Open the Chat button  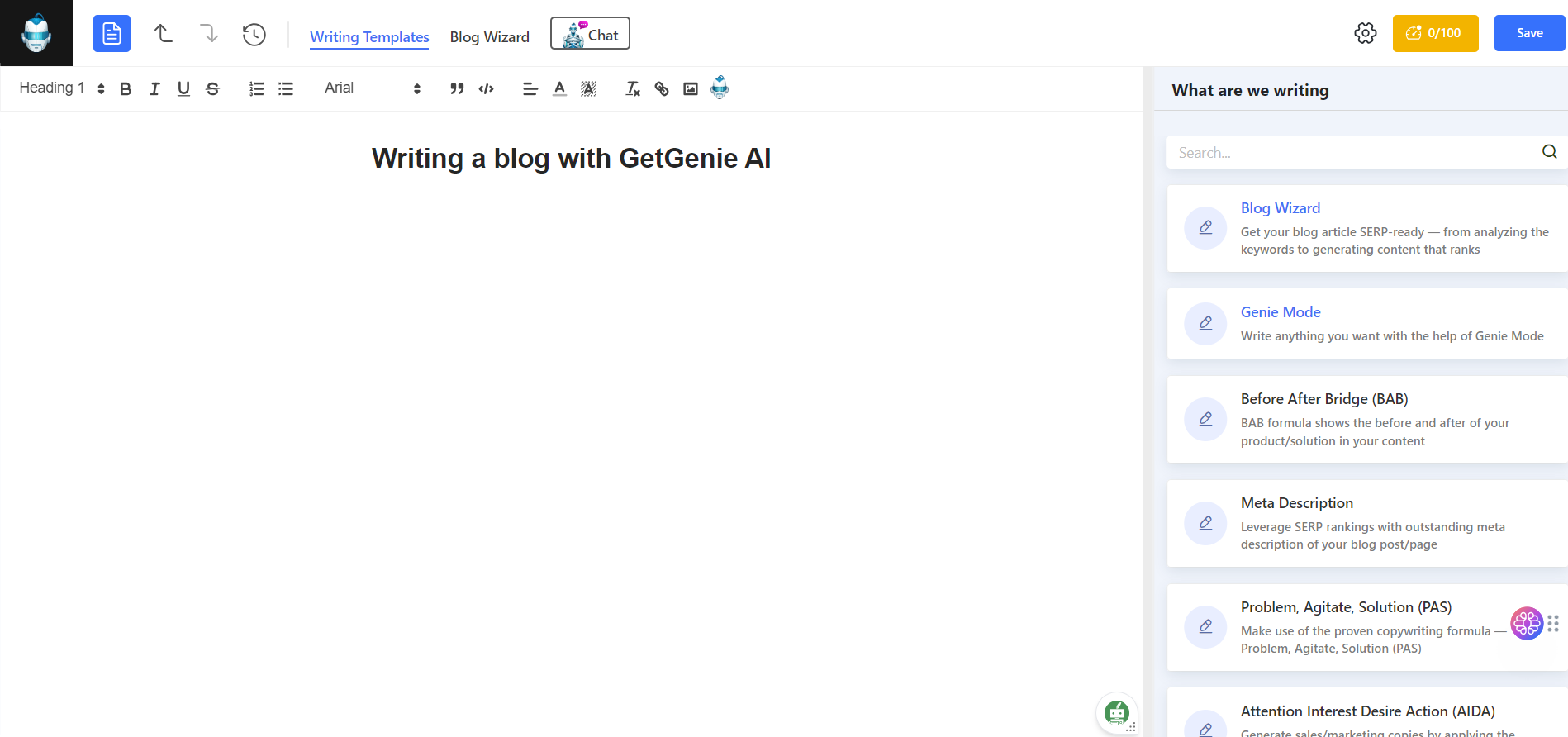[x=590, y=34]
